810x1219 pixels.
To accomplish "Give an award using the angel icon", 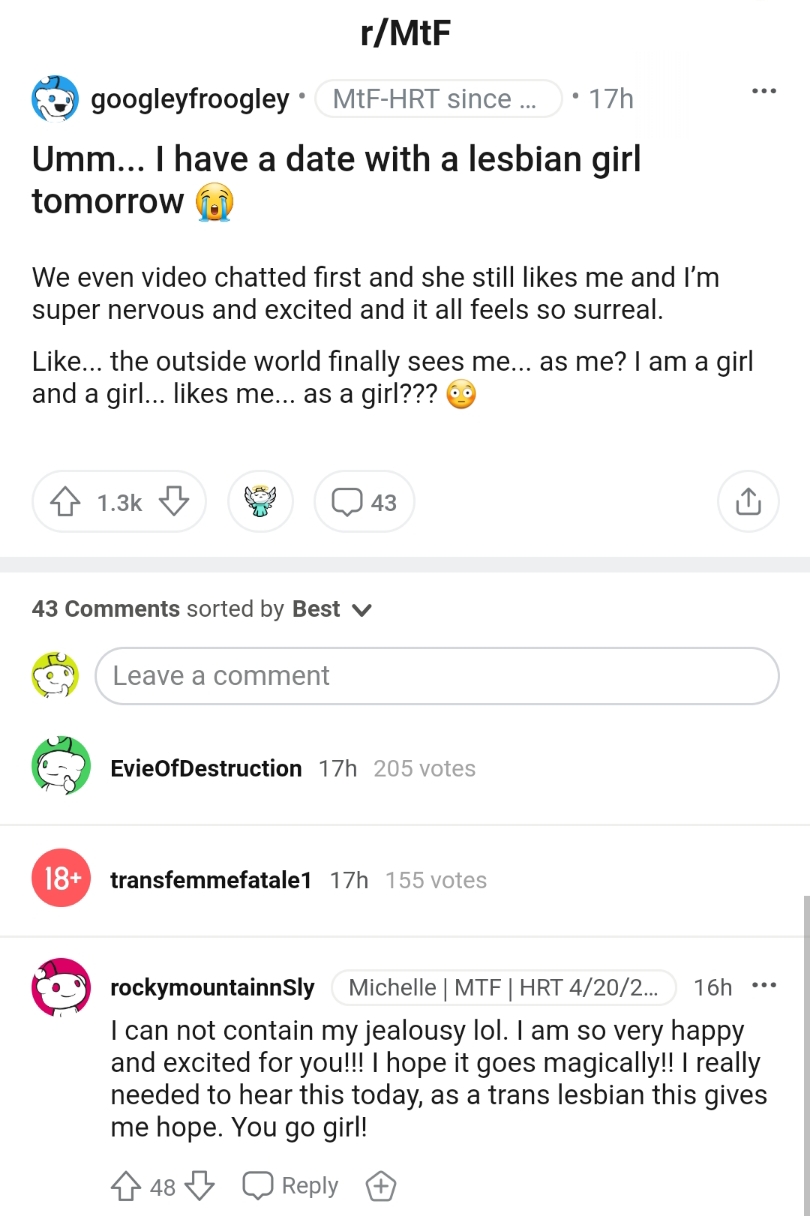I will pos(260,501).
